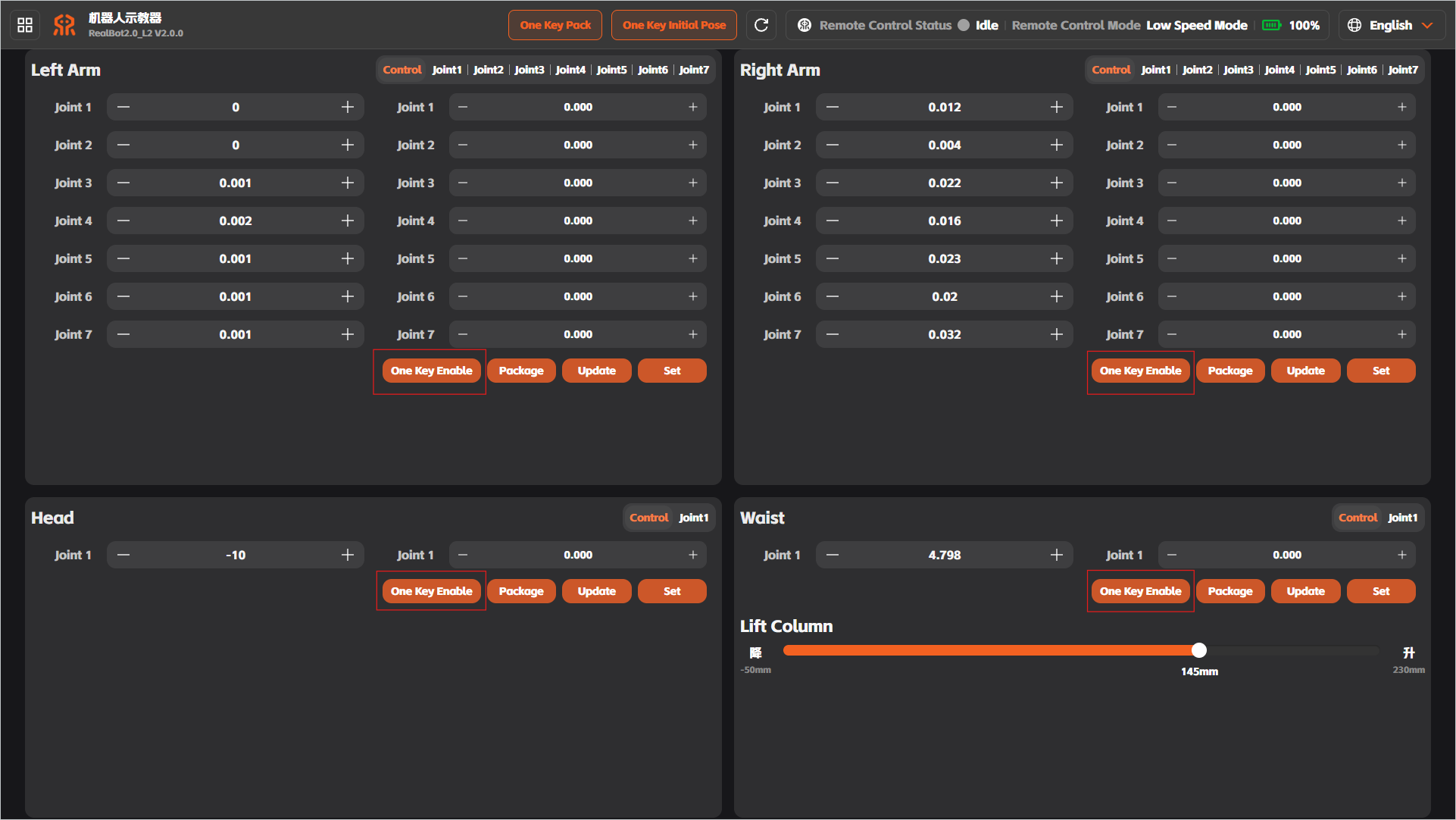Decrease Right Arm Joint 1 position value
The height and width of the screenshot is (820, 1456).
(833, 107)
